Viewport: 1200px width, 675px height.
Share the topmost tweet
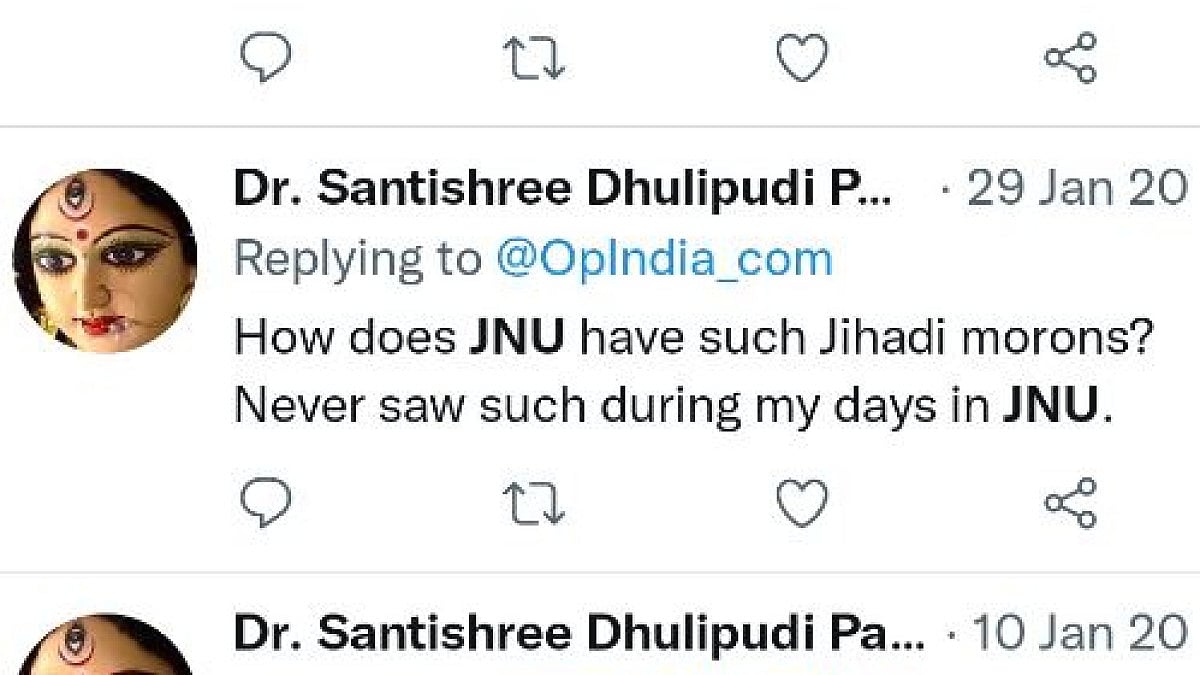pyautogui.click(x=1070, y=58)
